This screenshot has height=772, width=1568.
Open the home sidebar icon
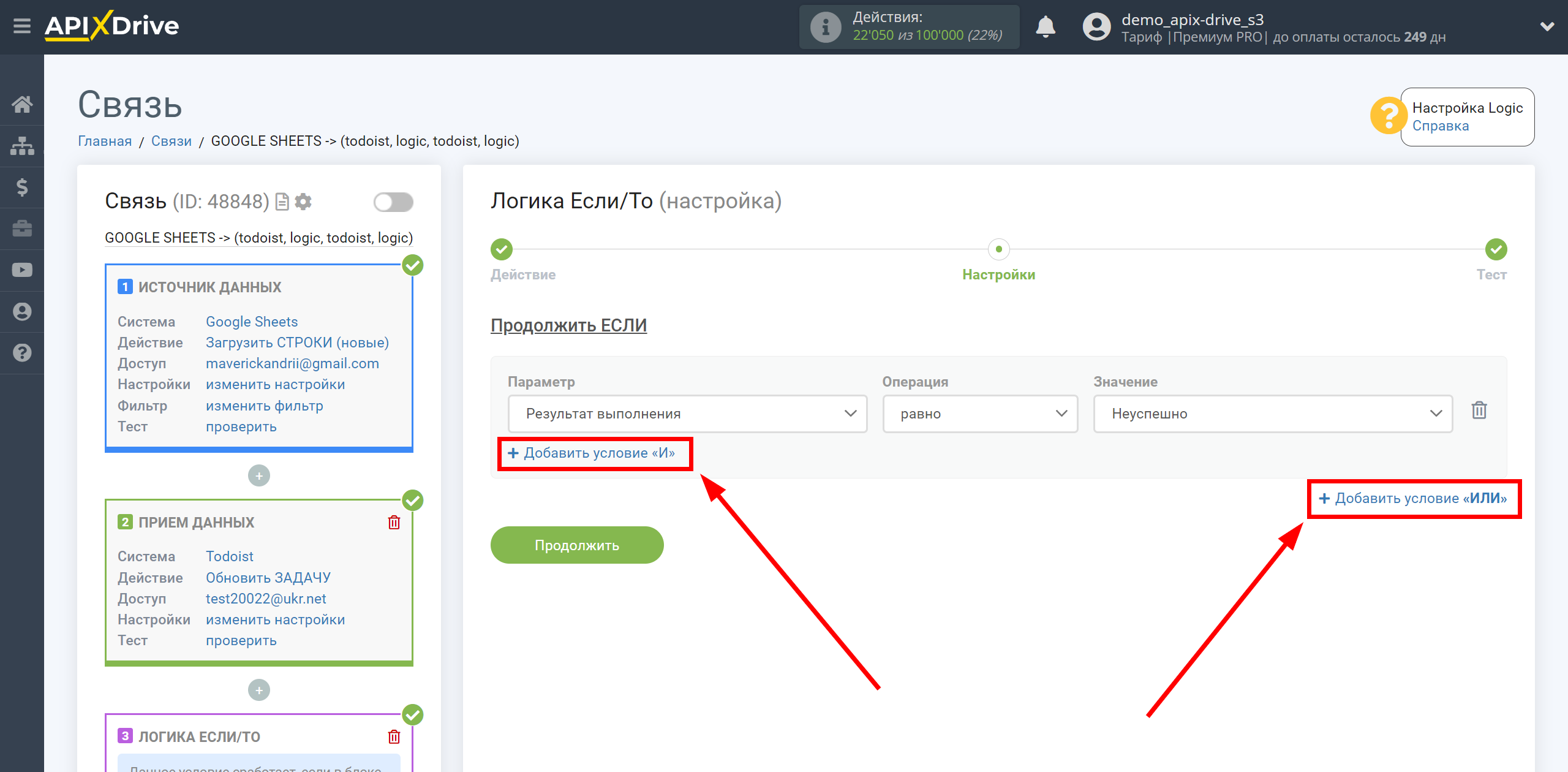click(22, 104)
